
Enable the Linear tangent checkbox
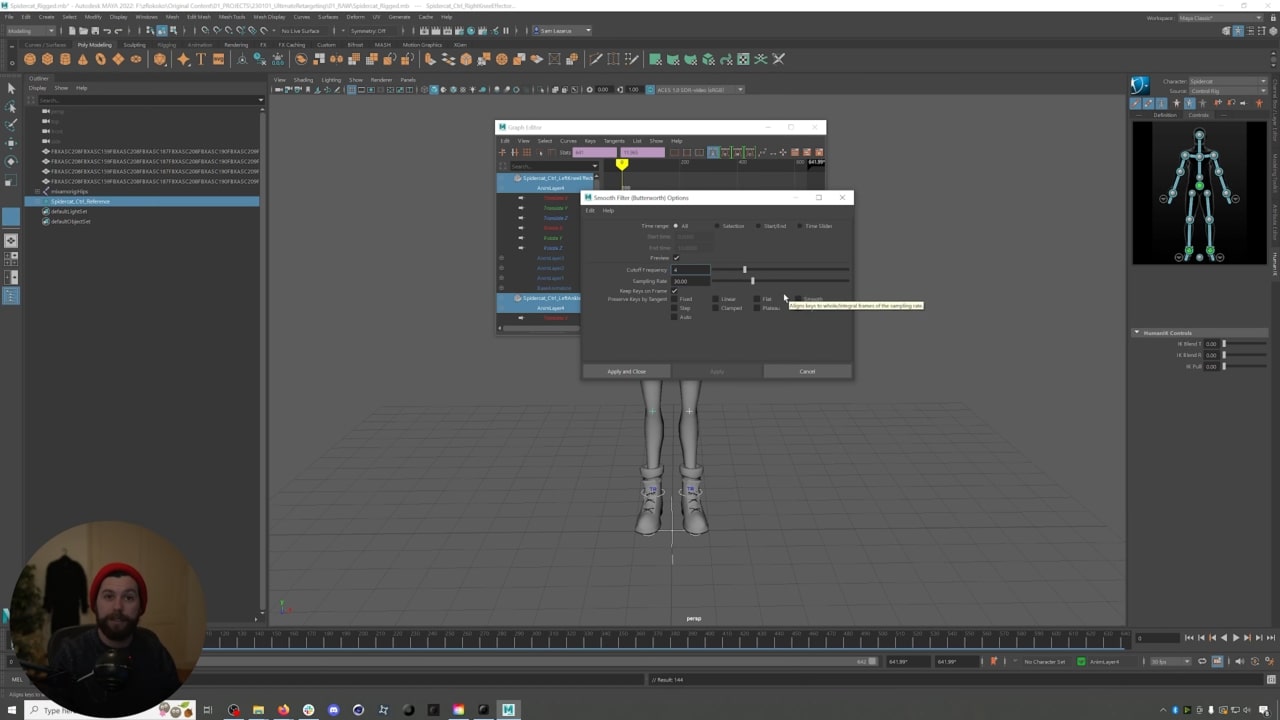tap(716, 299)
